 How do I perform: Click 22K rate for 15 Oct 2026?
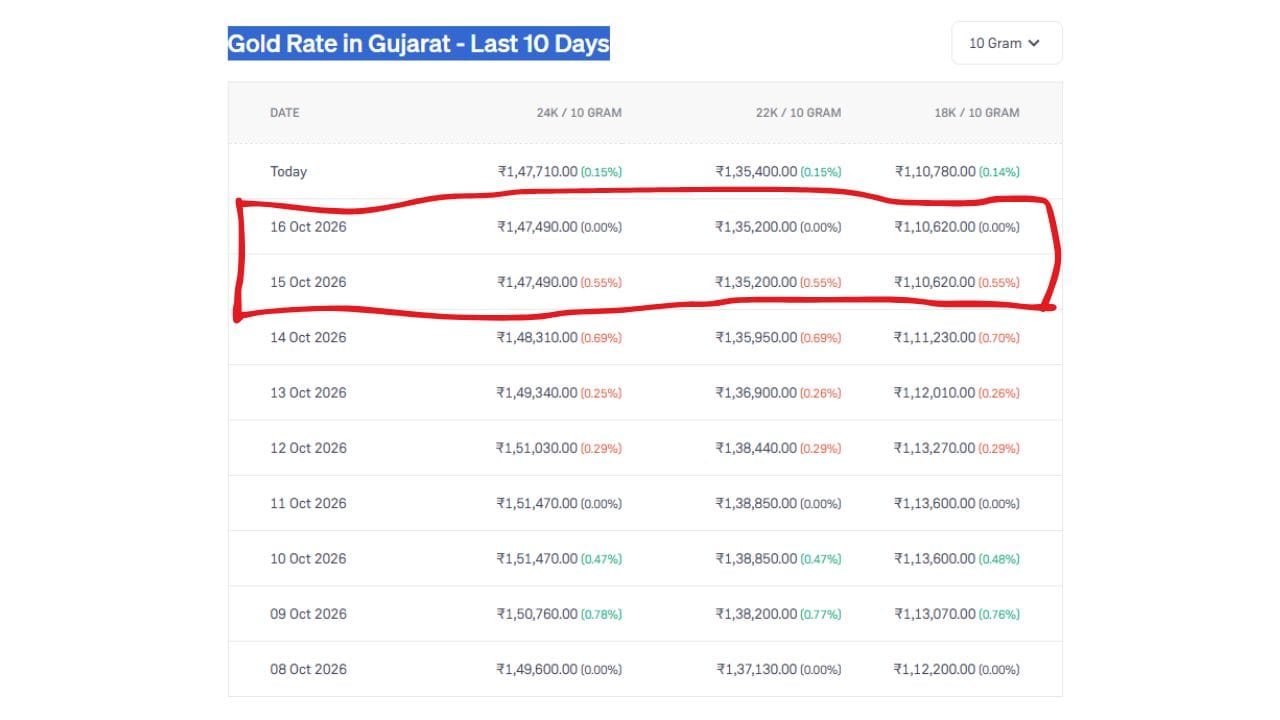pos(756,282)
